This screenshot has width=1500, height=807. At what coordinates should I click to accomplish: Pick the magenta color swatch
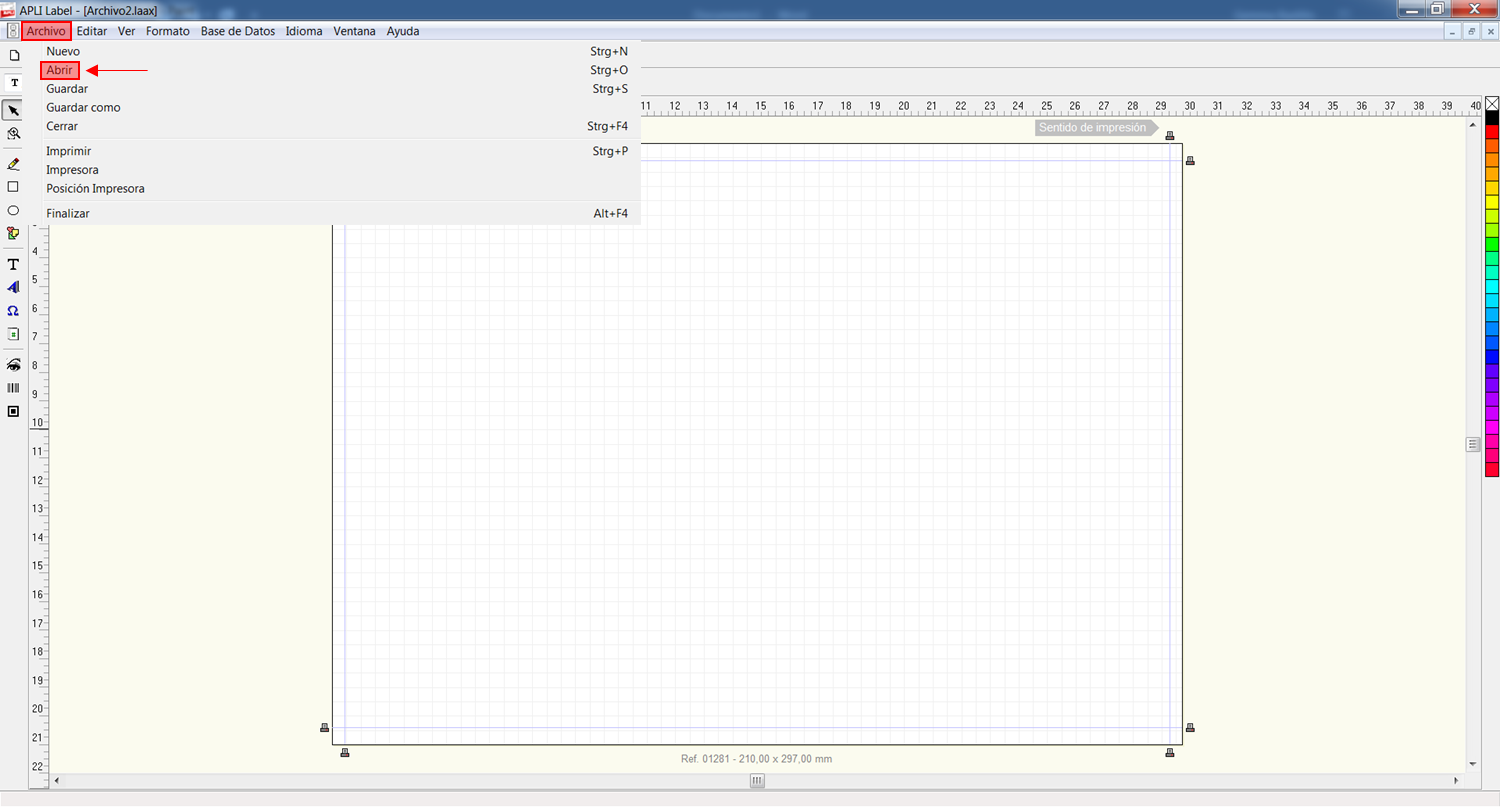coord(1492,427)
